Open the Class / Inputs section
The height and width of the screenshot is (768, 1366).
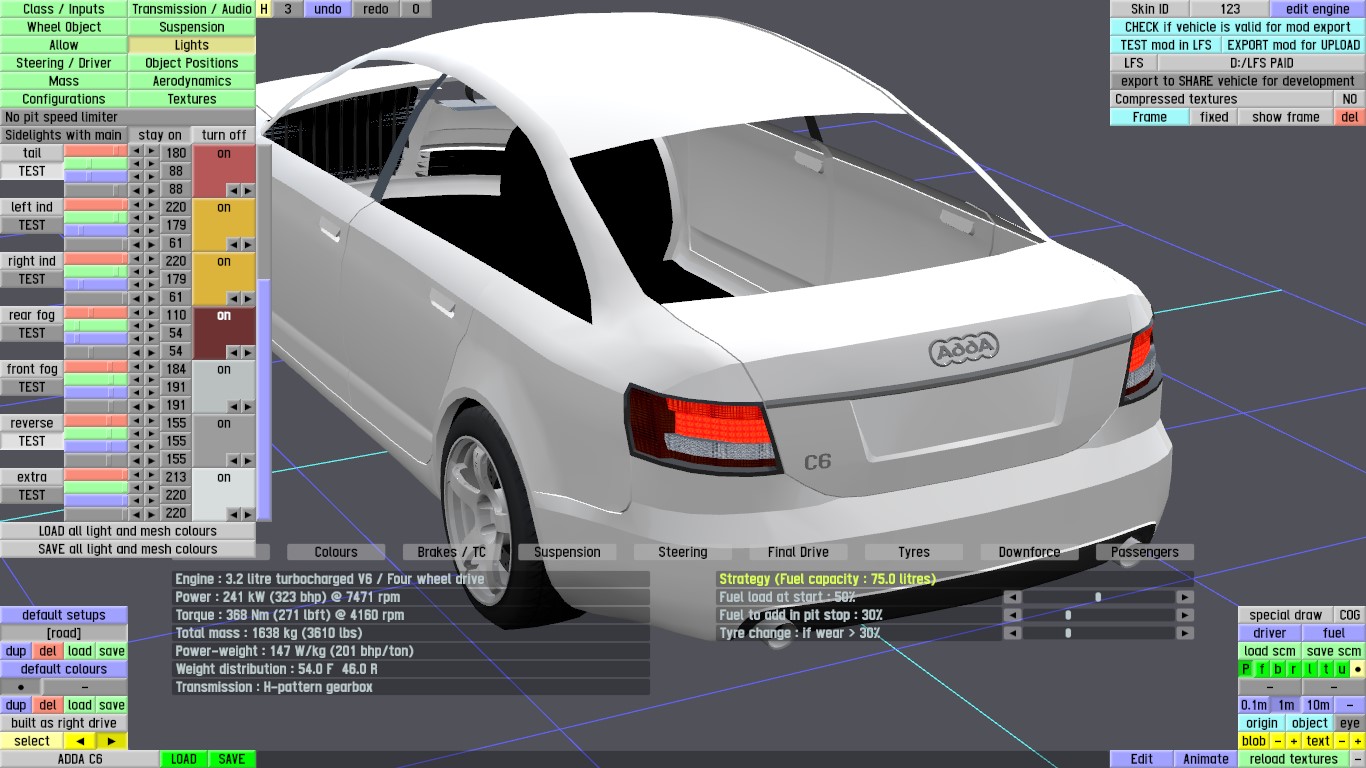pos(64,9)
